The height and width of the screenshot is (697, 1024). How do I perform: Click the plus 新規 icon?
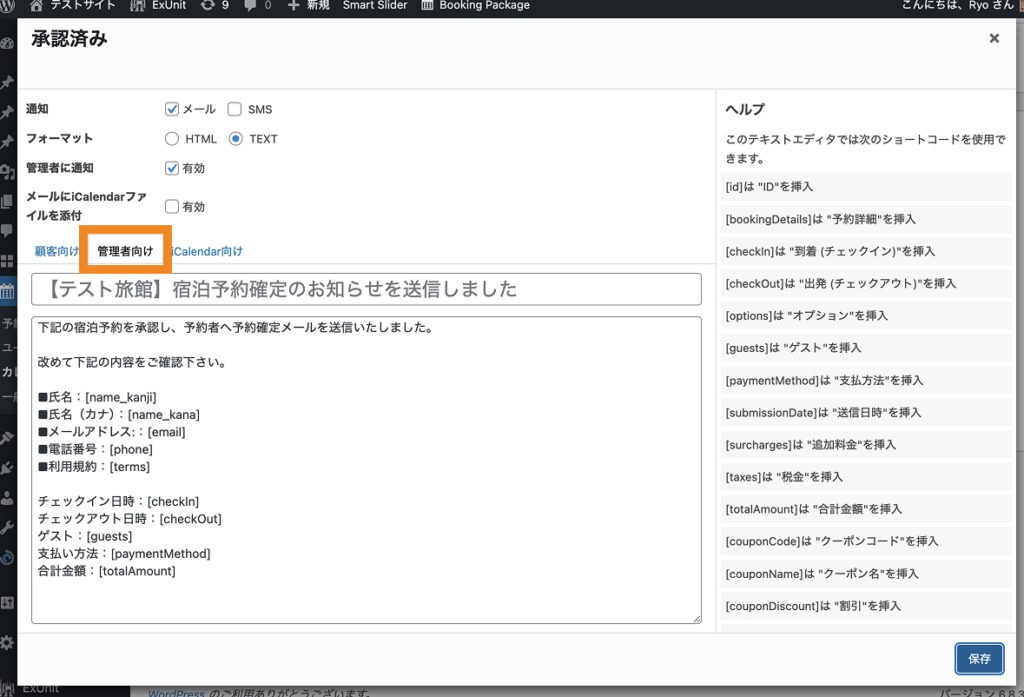tap(293, 6)
